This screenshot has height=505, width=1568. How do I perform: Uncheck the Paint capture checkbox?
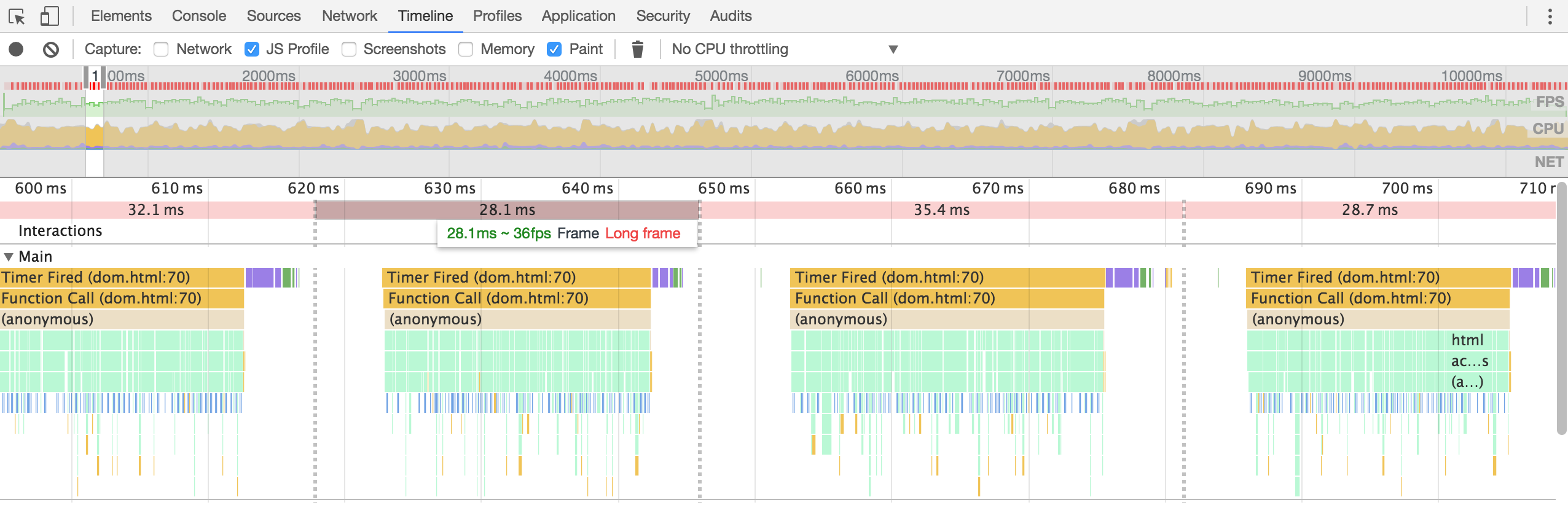554,49
